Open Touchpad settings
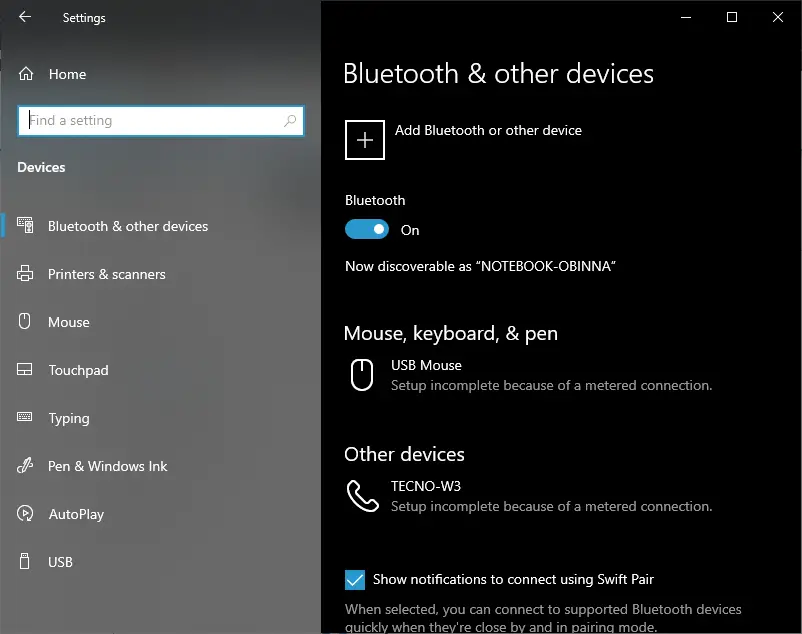Image resolution: width=802 pixels, height=634 pixels. click(x=78, y=370)
